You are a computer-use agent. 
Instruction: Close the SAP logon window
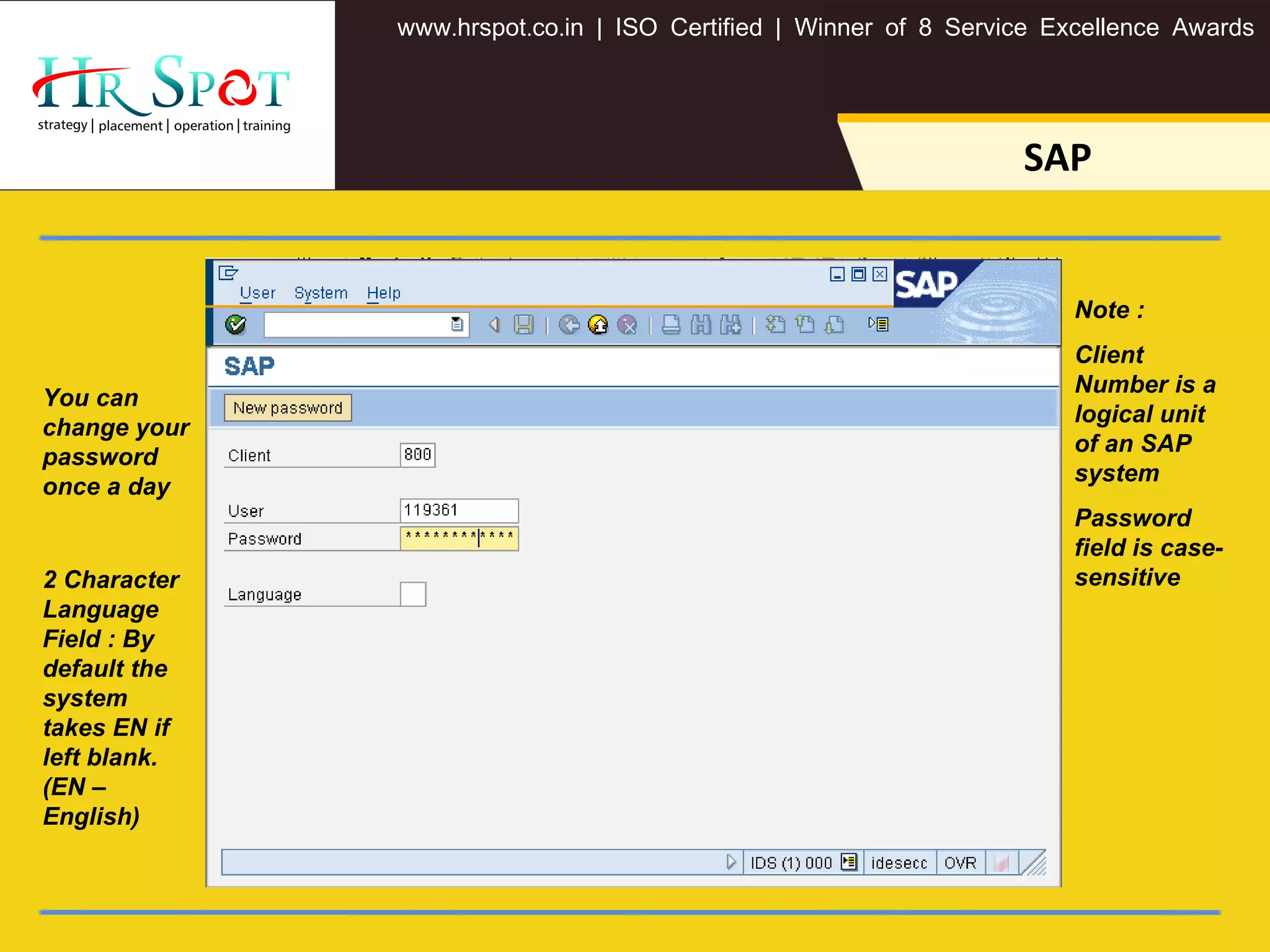(x=879, y=275)
